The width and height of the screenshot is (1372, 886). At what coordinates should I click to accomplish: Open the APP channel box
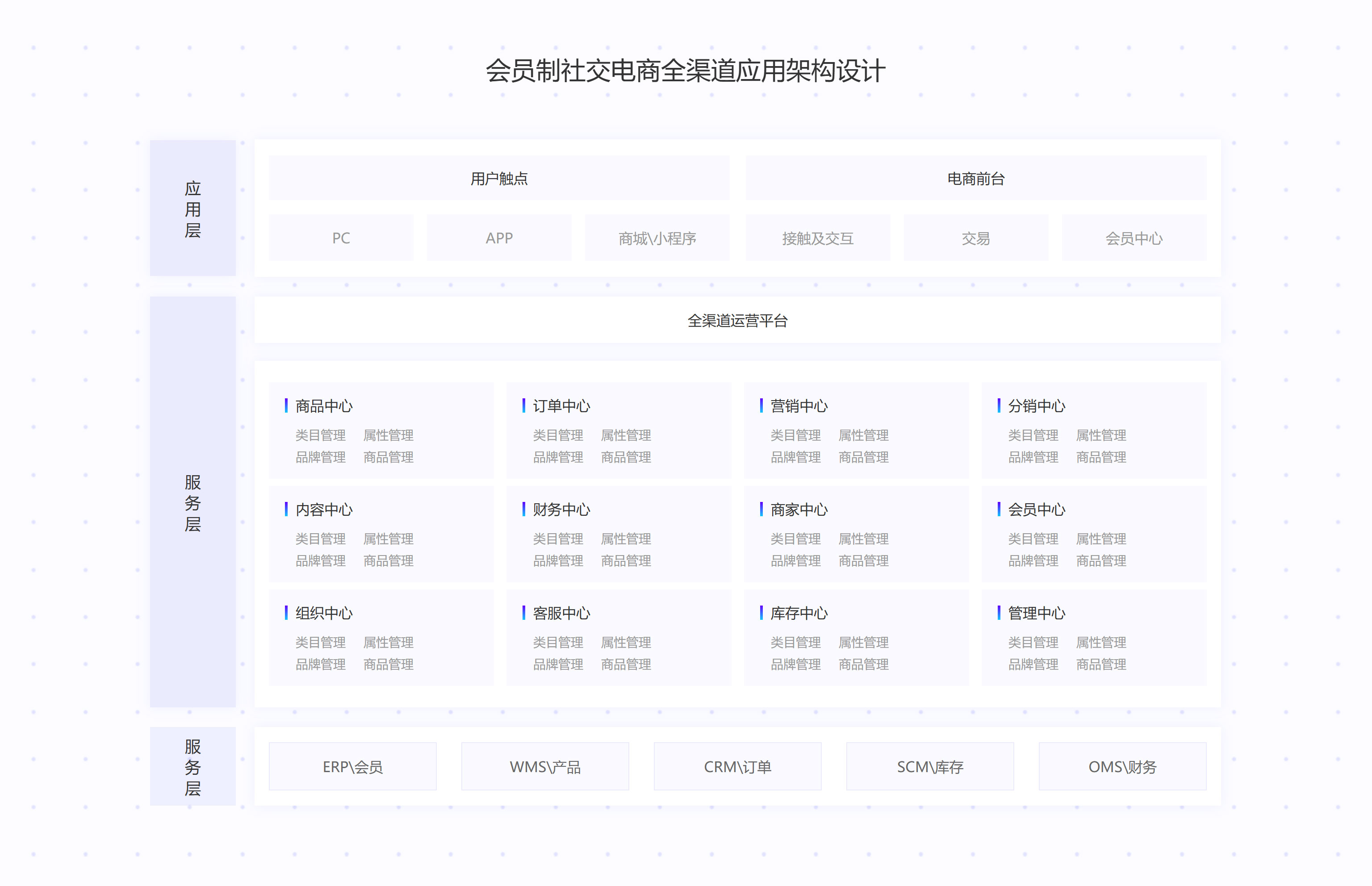[x=499, y=238]
